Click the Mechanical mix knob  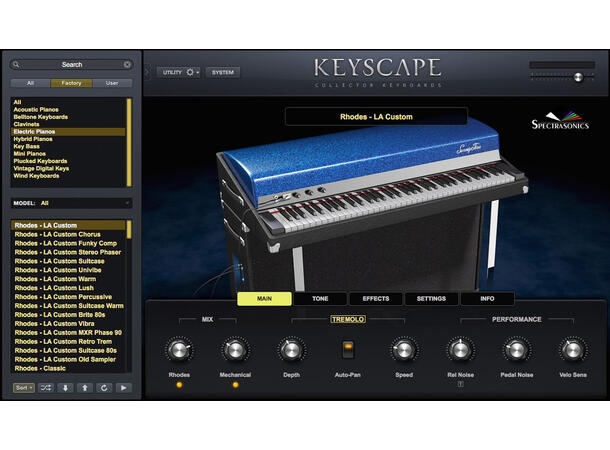pyautogui.click(x=235, y=350)
